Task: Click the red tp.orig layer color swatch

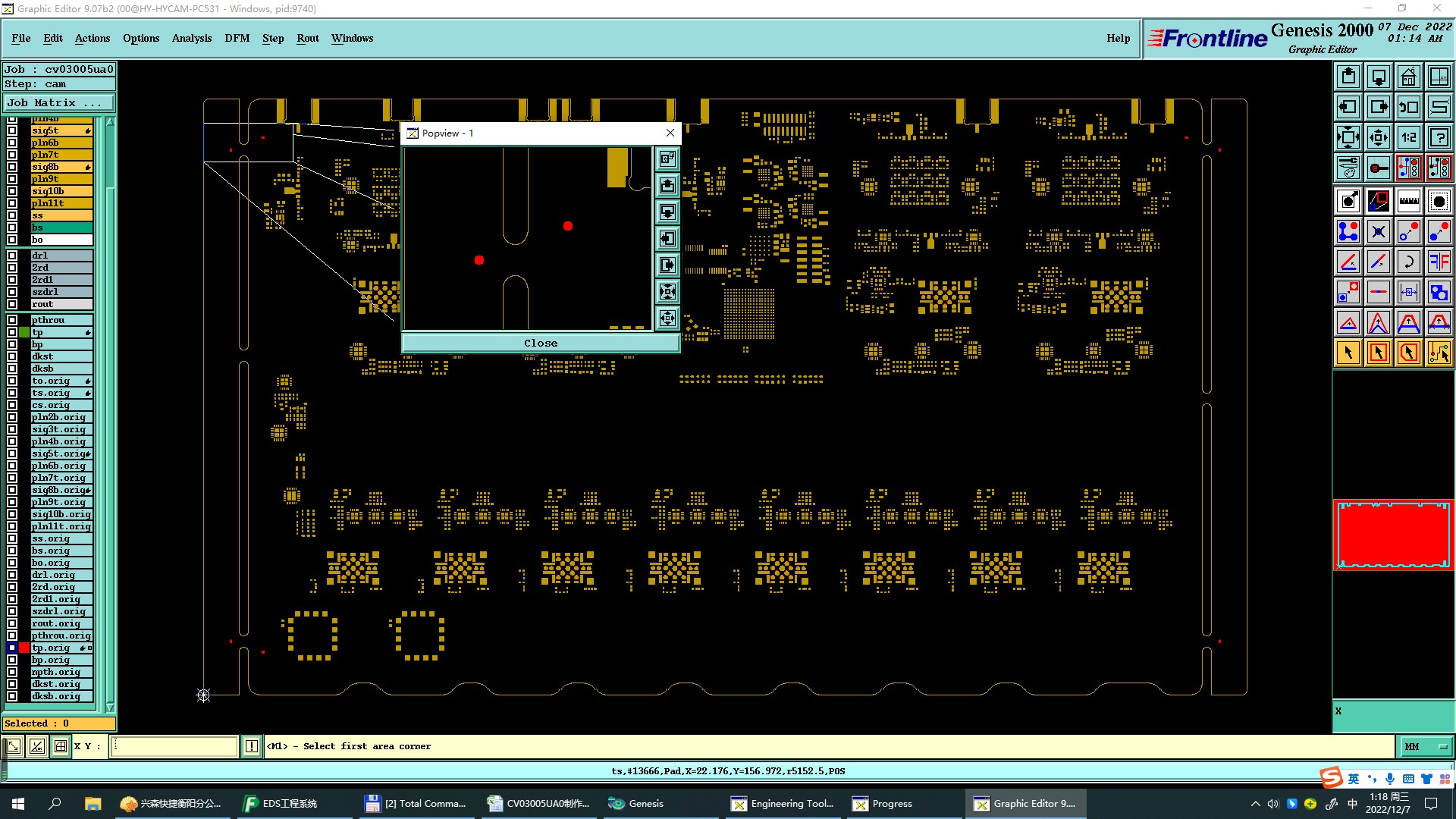Action: (x=24, y=648)
